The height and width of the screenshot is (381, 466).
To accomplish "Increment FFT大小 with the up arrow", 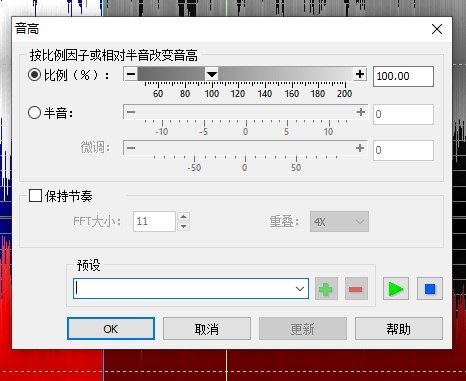I will point(184,216).
